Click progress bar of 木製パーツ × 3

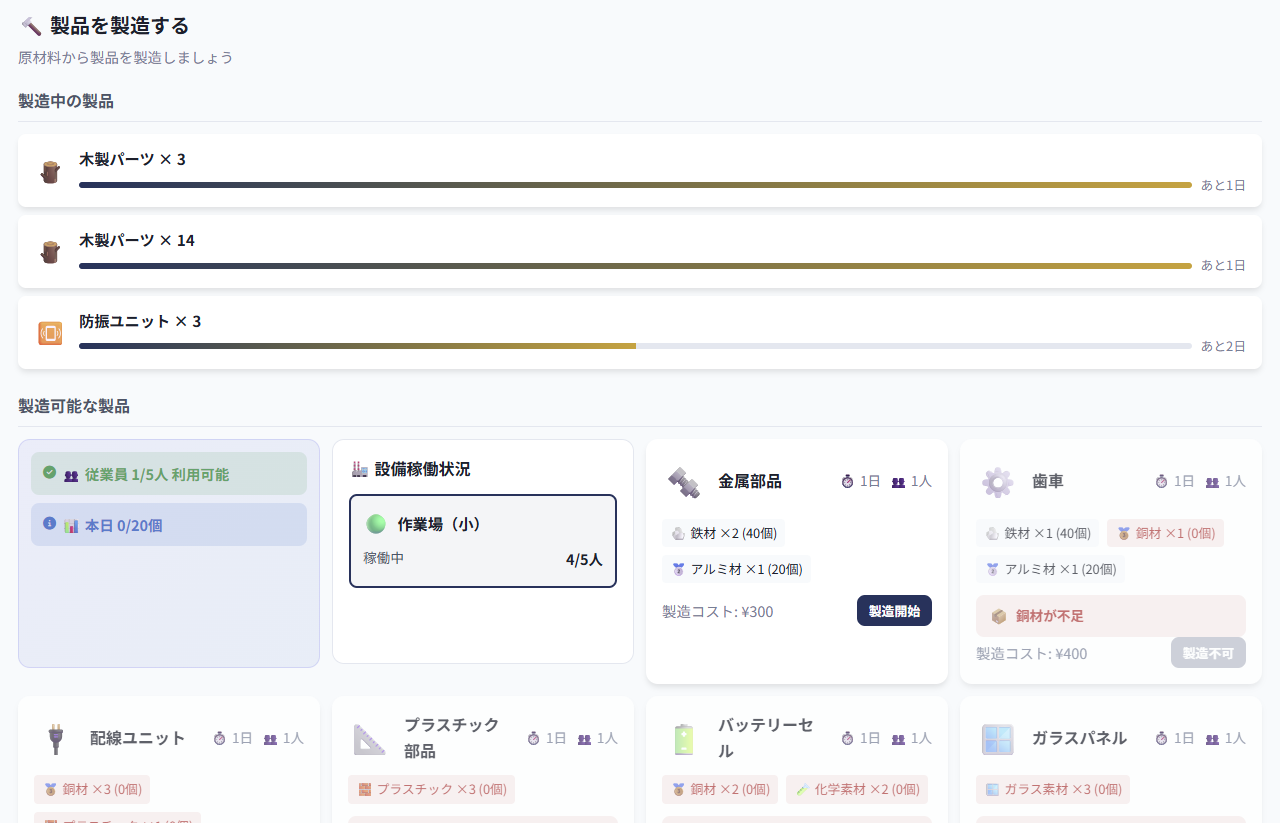click(x=635, y=185)
